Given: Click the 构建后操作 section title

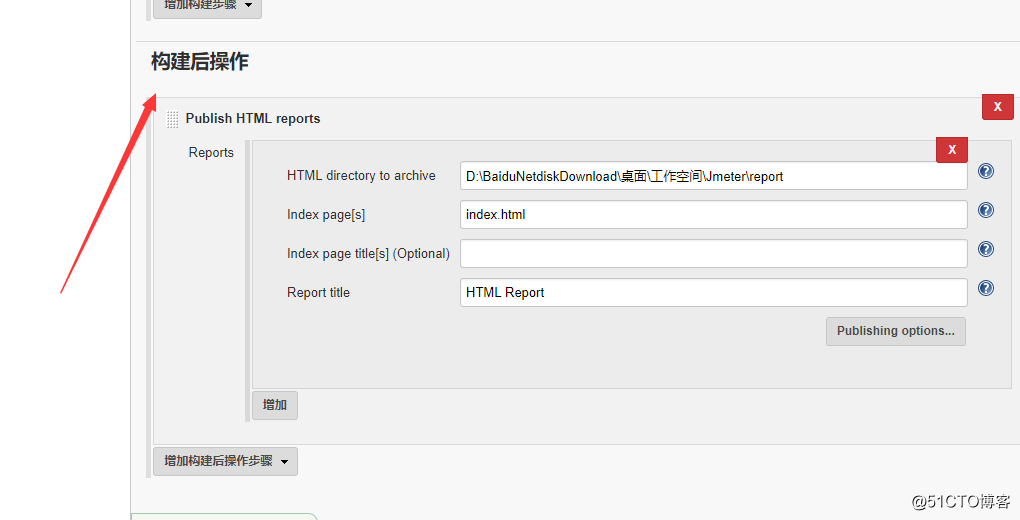Looking at the screenshot, I should (x=200, y=61).
